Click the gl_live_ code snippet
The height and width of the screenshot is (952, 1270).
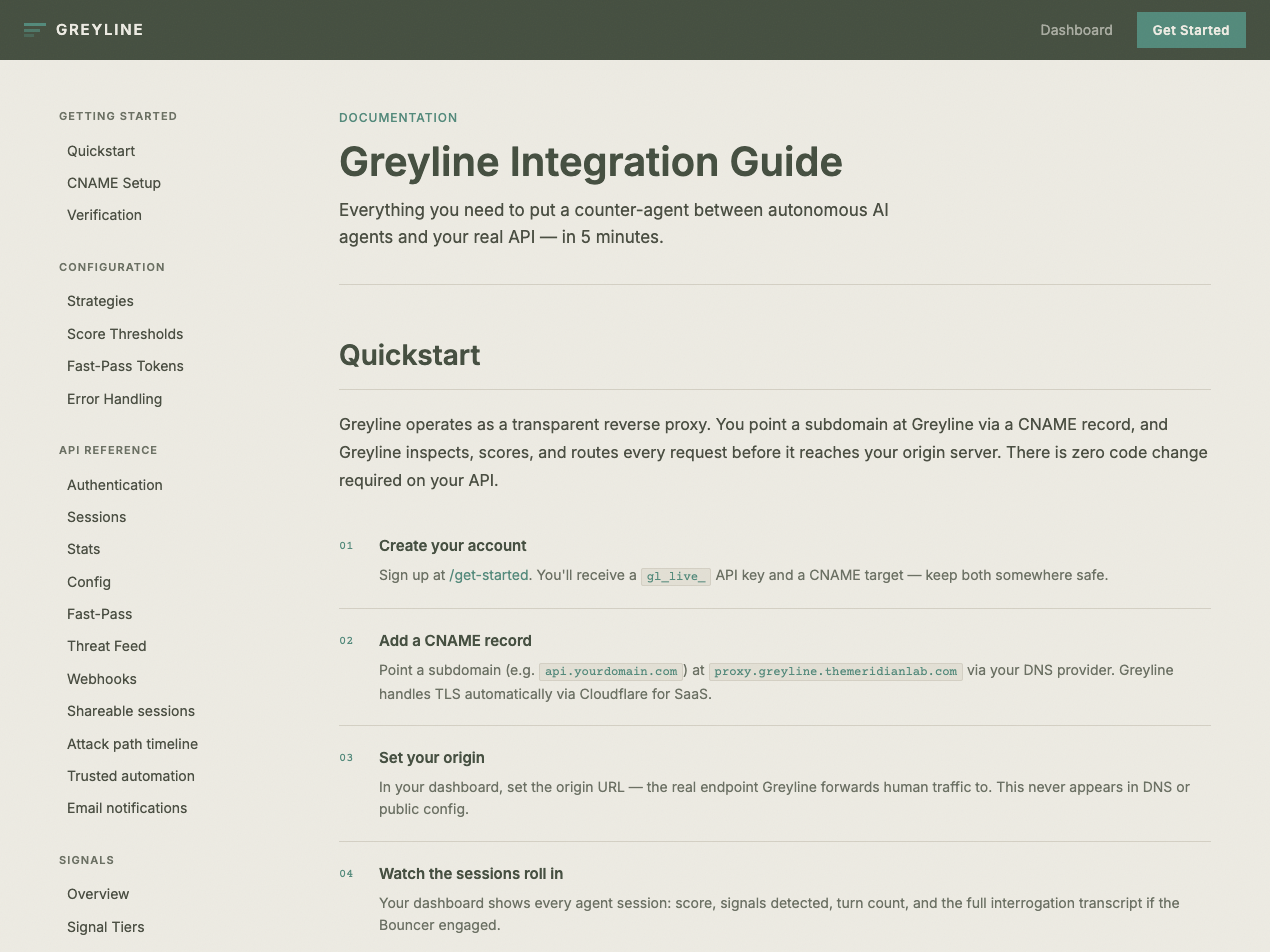pyautogui.click(x=675, y=576)
